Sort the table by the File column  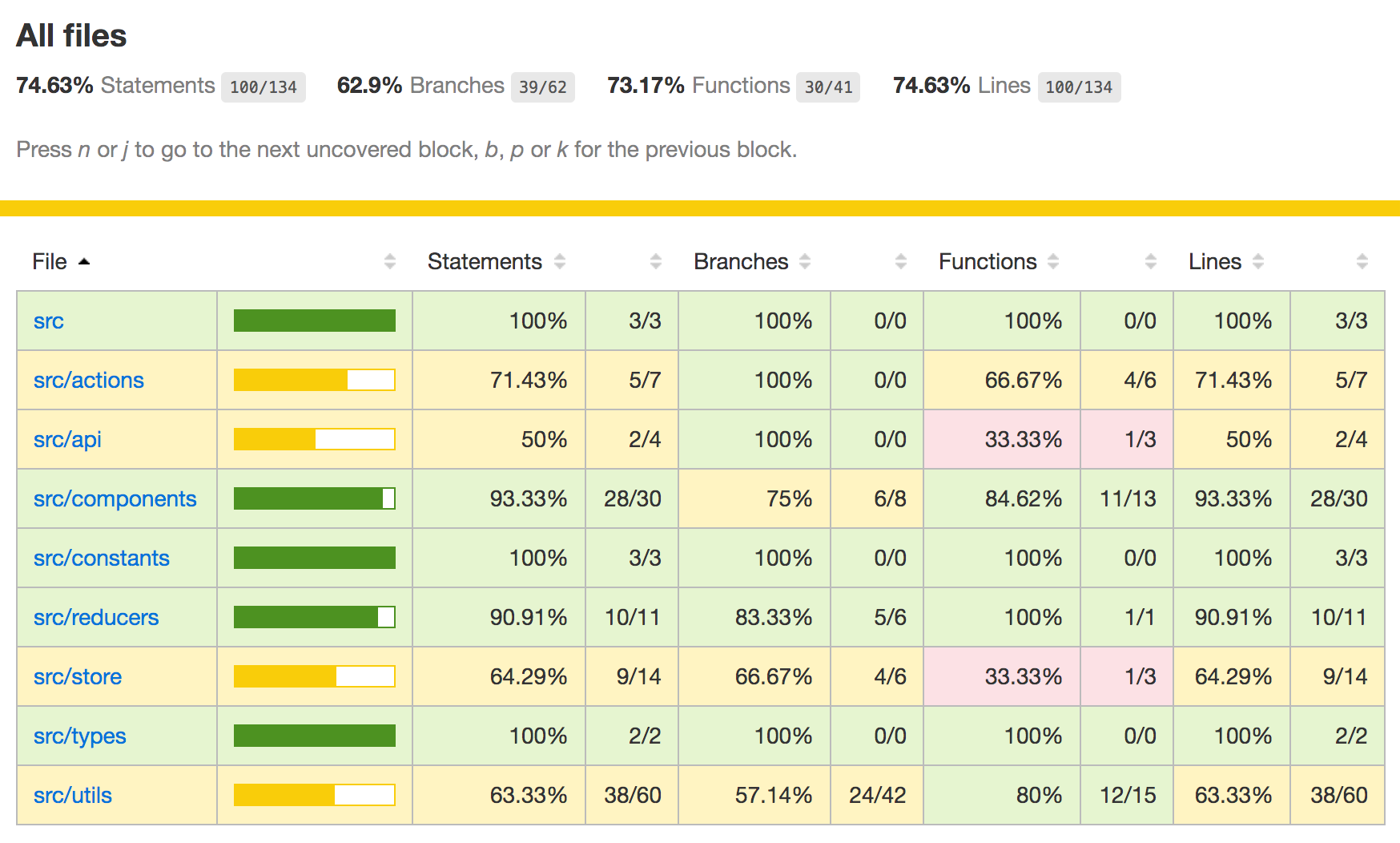point(50,261)
